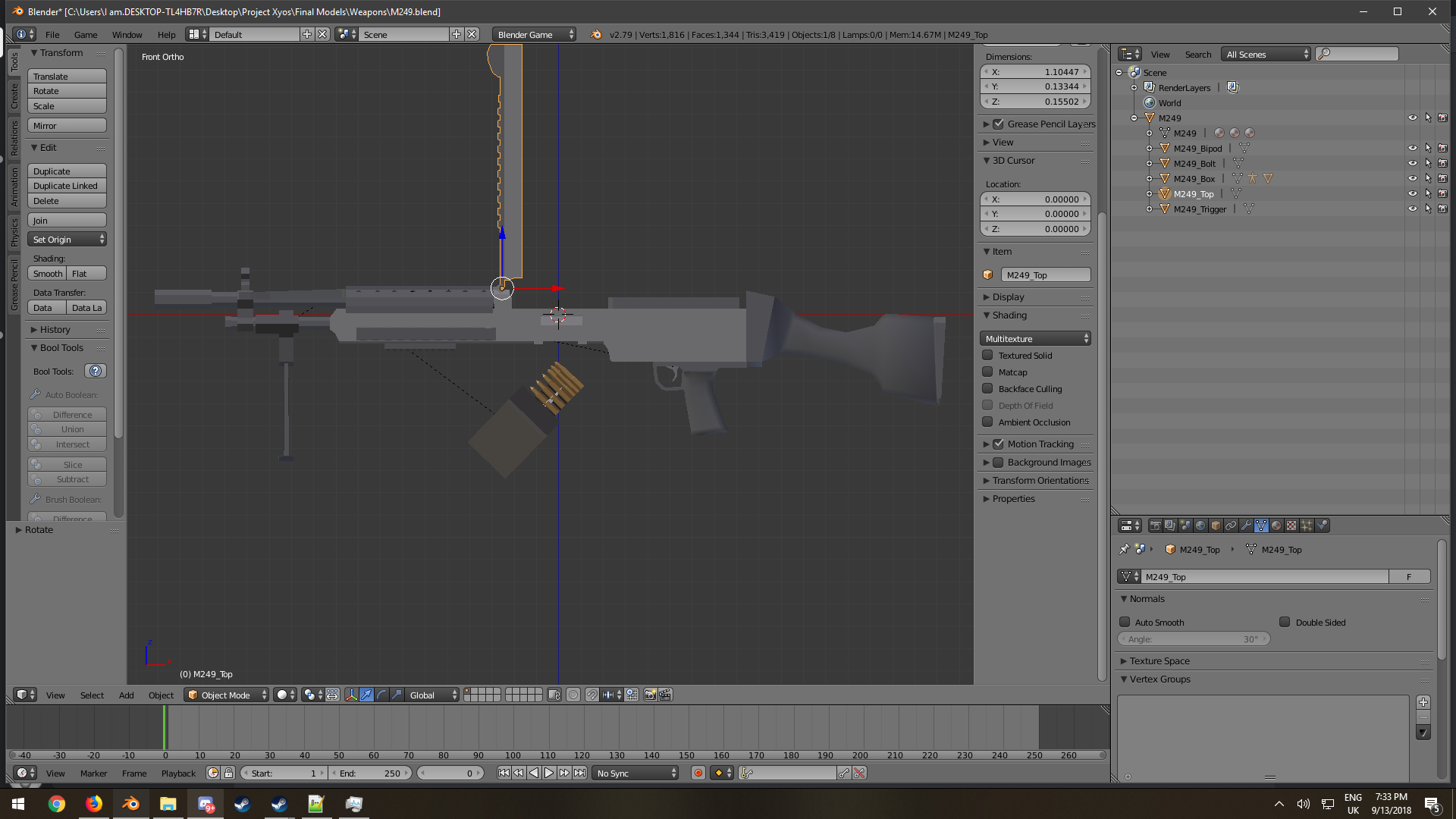Viewport: 1456px width, 819px height.
Task: Click the OpenGL render animation clapper icon
Action: tap(665, 695)
